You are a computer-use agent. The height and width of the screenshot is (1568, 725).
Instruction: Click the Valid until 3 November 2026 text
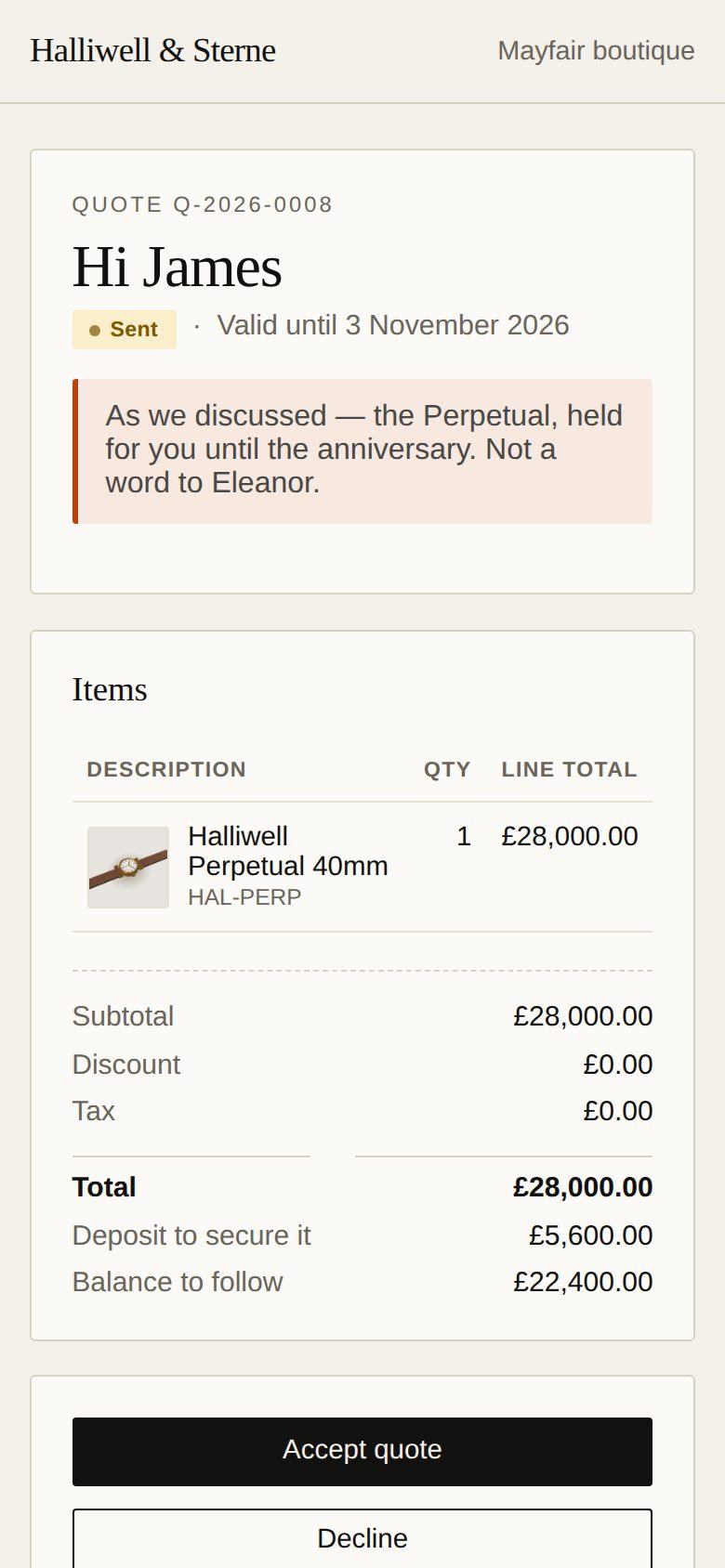click(393, 325)
